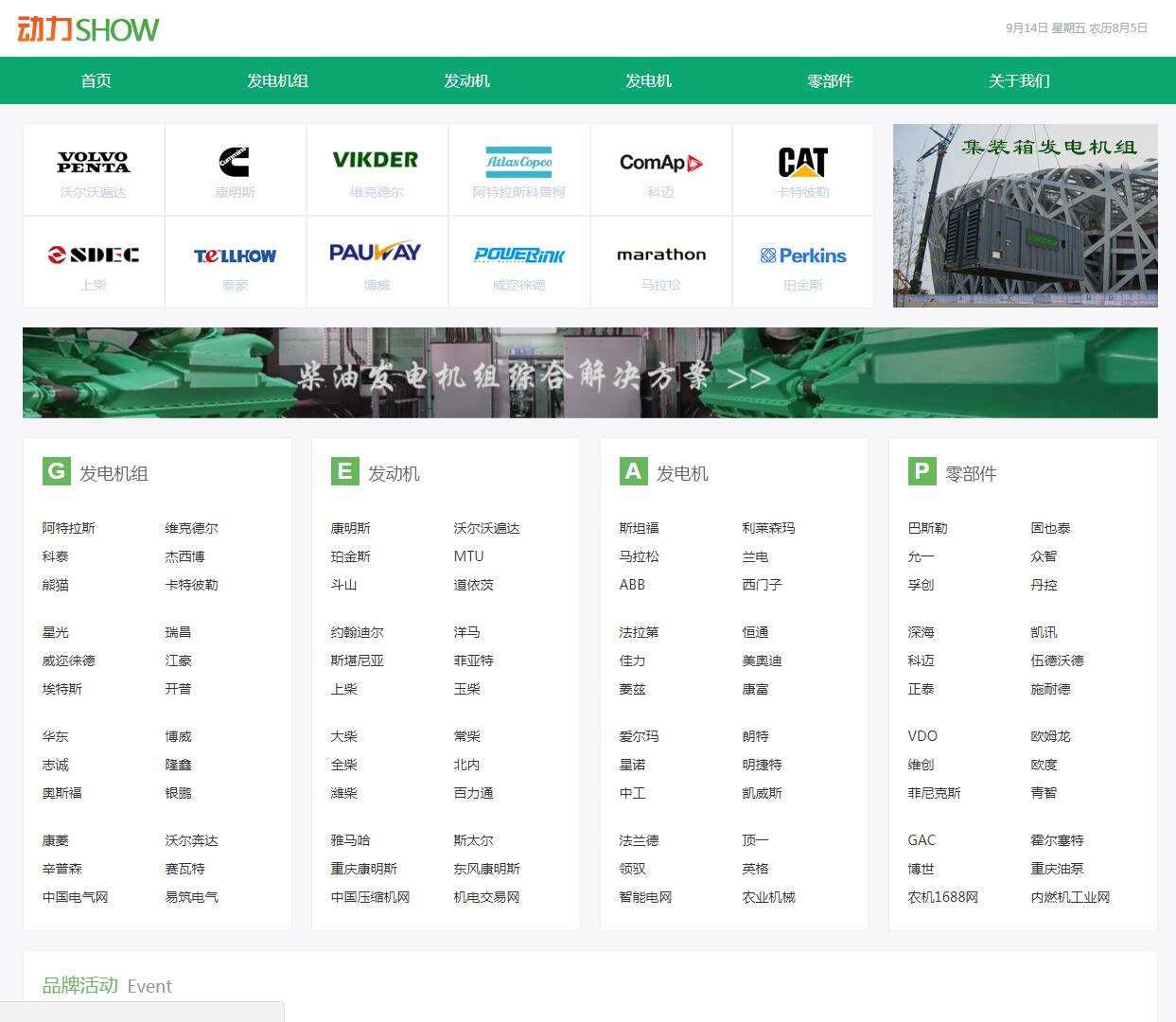Open the marathon 马拉松 brand logo
Viewport: 1176px width, 1022px height.
coord(661,255)
